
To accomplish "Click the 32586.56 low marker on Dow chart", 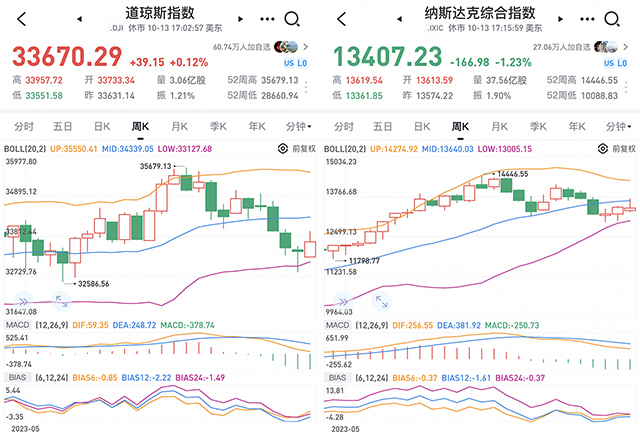I will coord(93,284).
